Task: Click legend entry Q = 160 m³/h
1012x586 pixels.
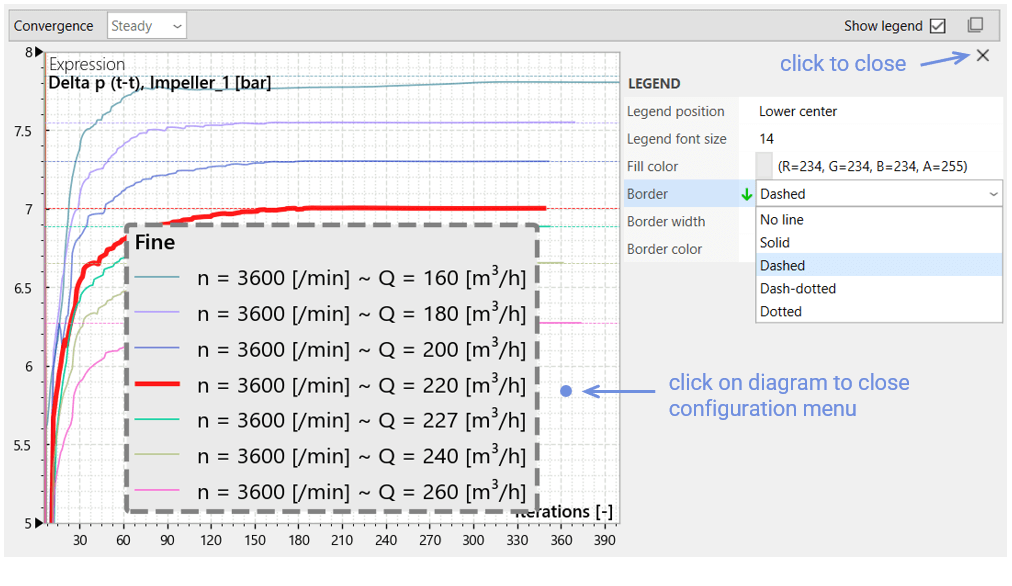Action: [330, 278]
